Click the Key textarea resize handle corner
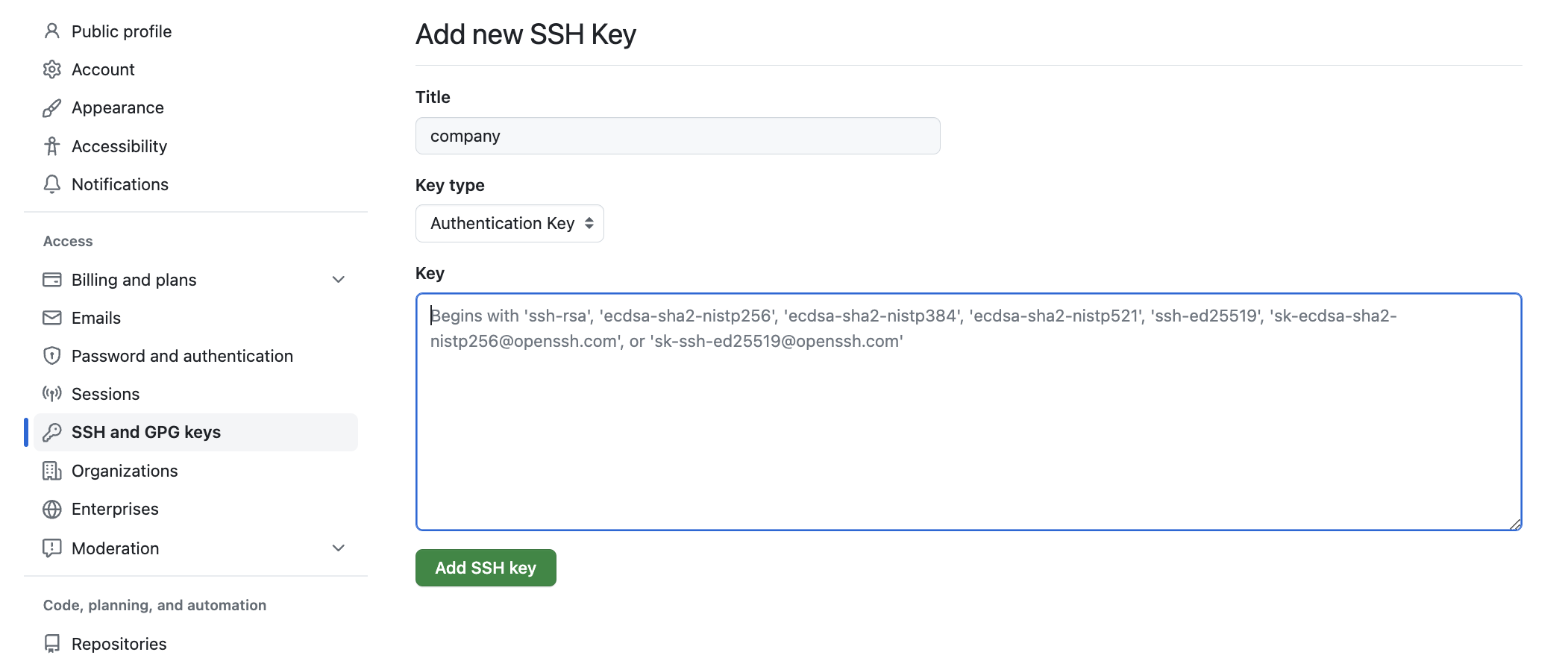The width and height of the screenshot is (1568, 661). [1515, 524]
